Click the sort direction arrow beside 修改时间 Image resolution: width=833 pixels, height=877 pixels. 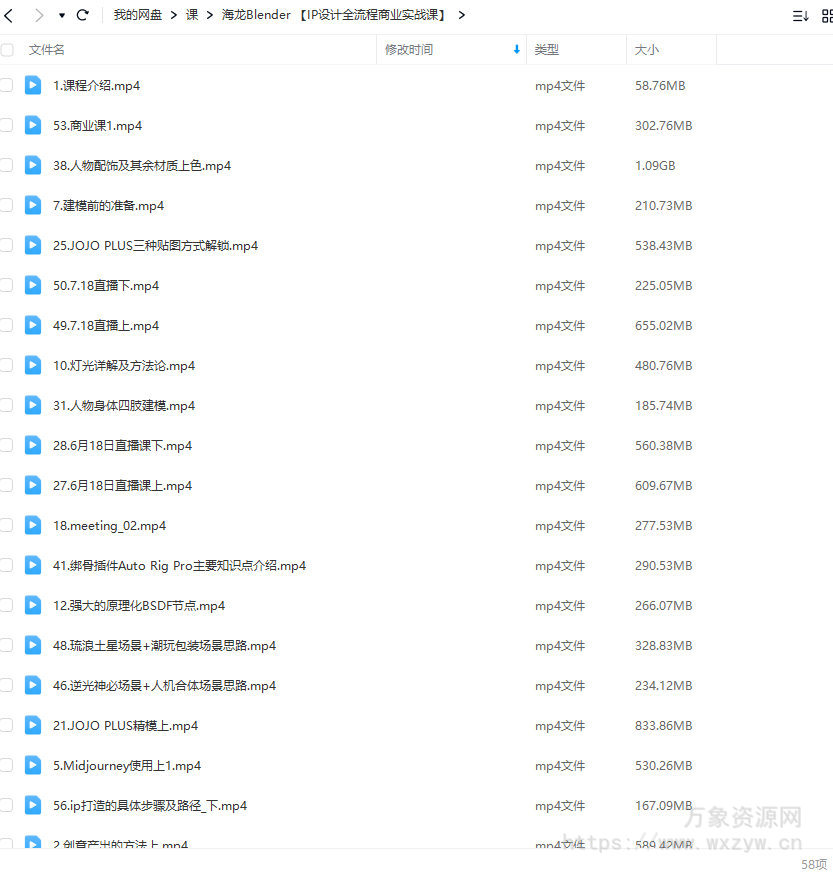click(516, 48)
